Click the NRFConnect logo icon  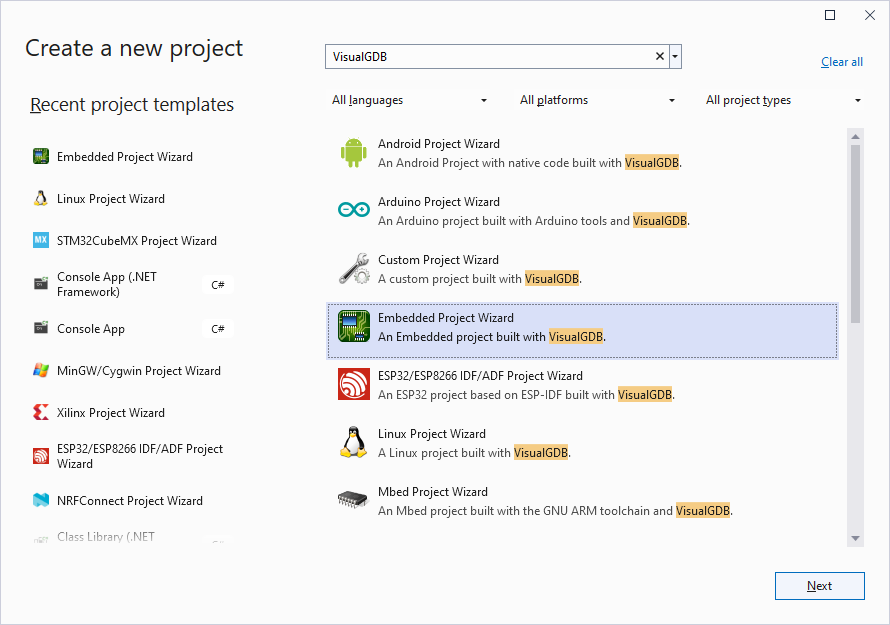tap(41, 500)
